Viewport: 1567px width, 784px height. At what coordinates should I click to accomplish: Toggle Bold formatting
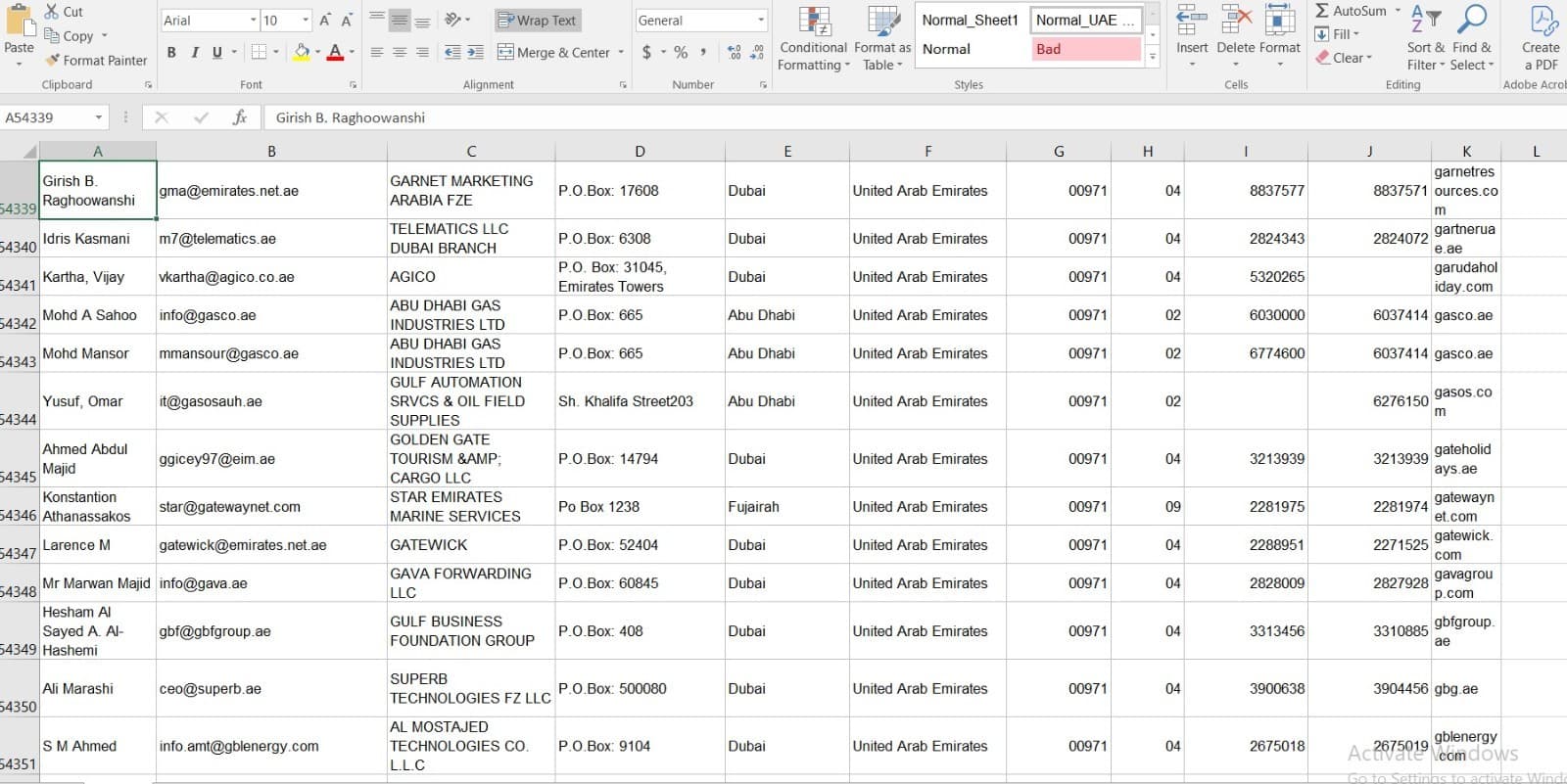(x=171, y=53)
